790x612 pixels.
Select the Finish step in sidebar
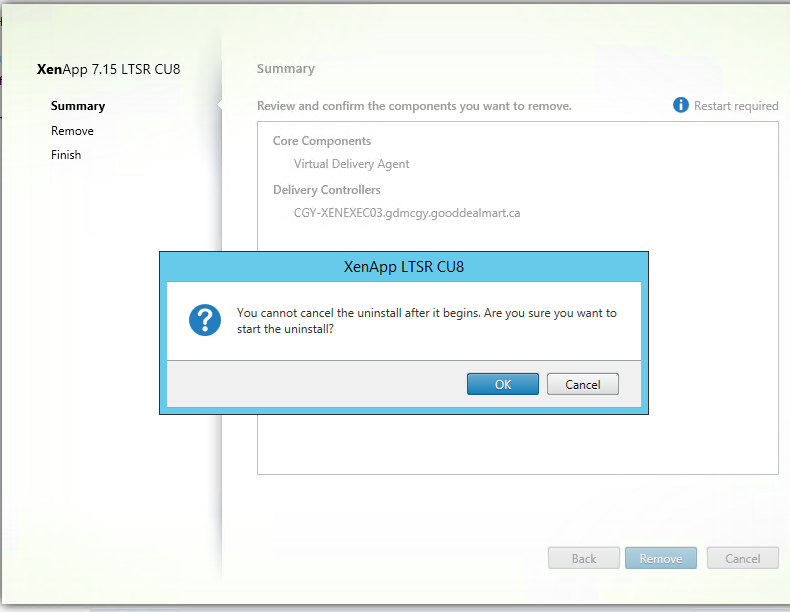[66, 155]
